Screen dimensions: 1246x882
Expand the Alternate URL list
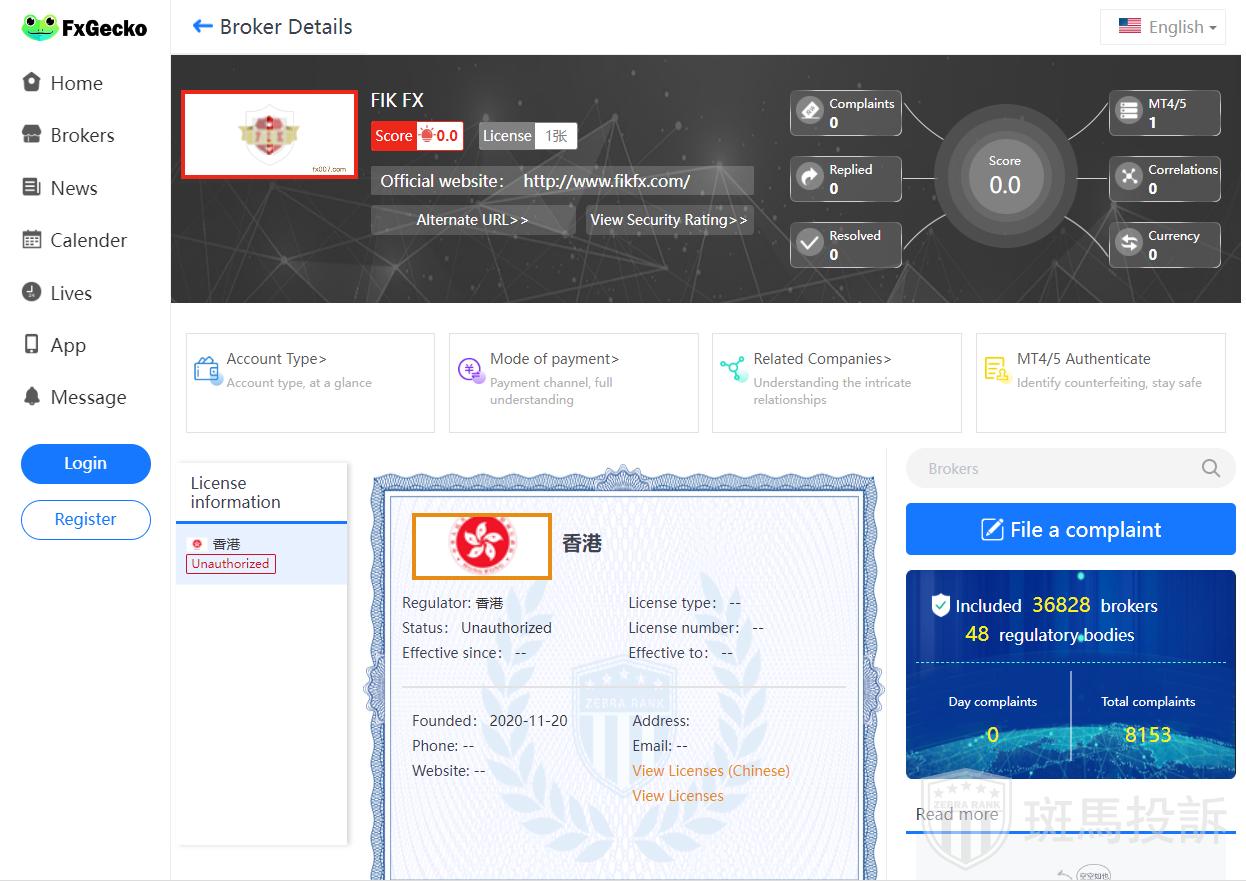coord(472,220)
